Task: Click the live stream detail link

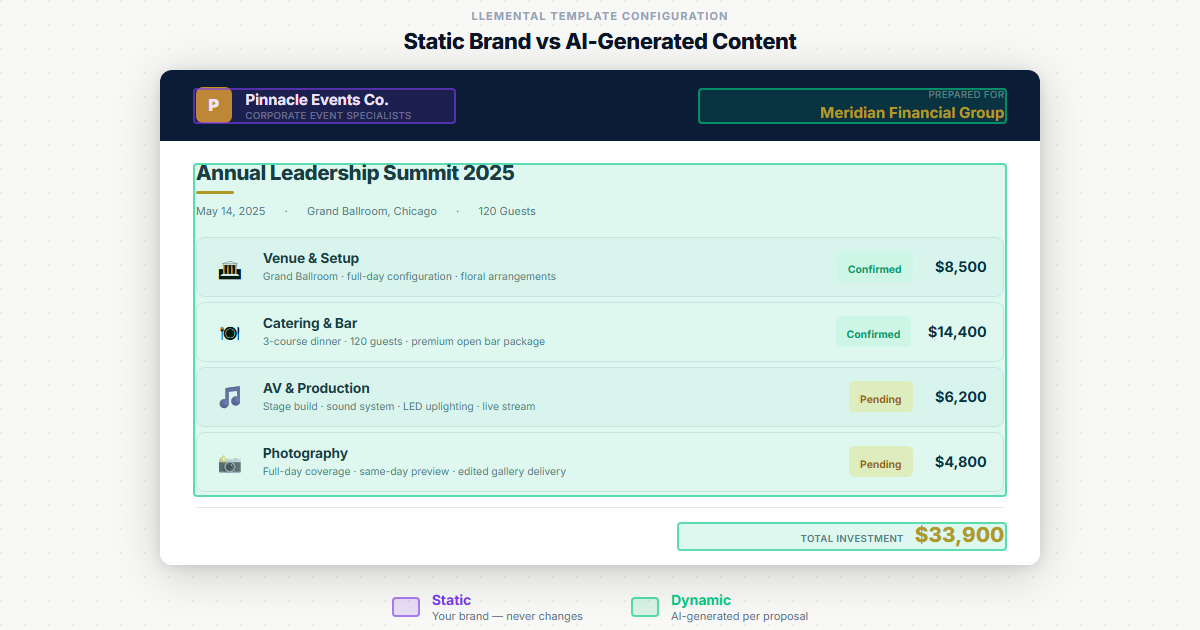Action: pyautogui.click(x=509, y=406)
